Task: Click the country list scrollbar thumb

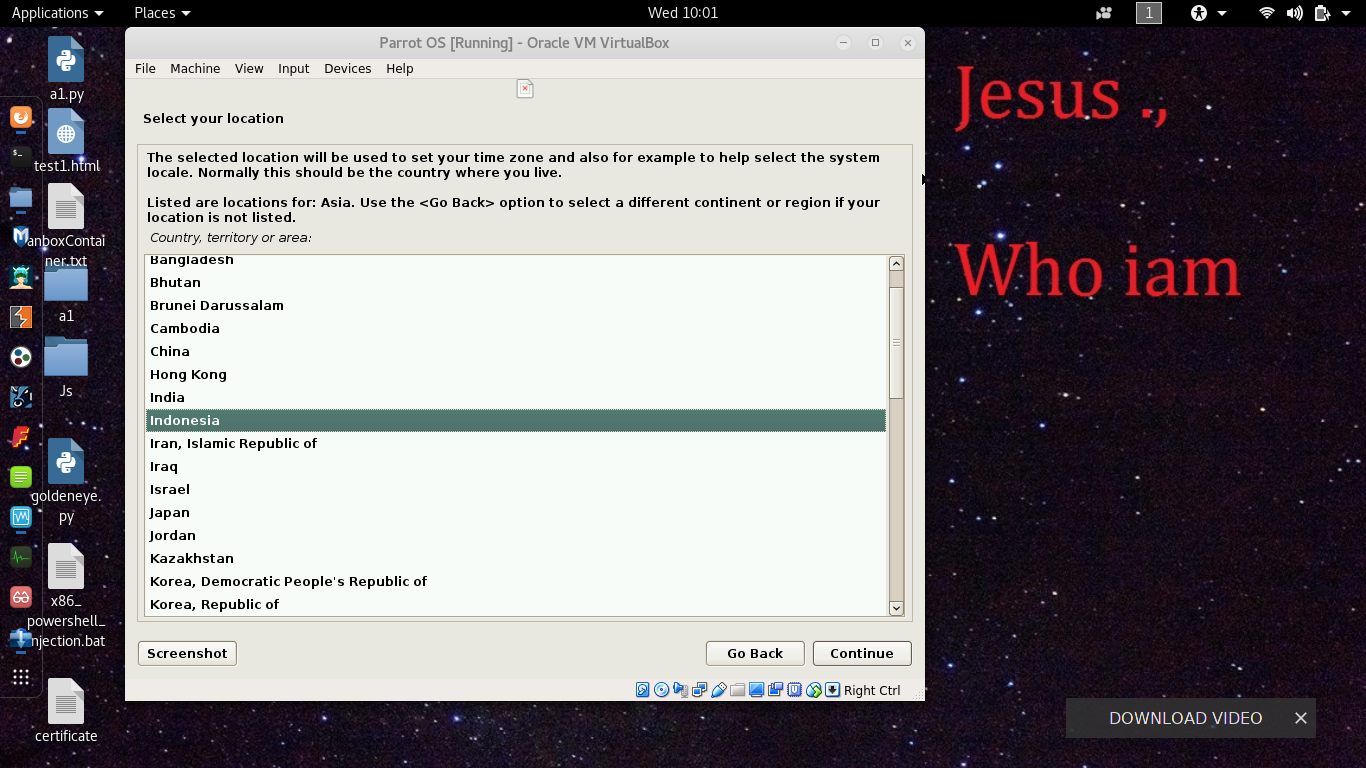Action: [896, 342]
